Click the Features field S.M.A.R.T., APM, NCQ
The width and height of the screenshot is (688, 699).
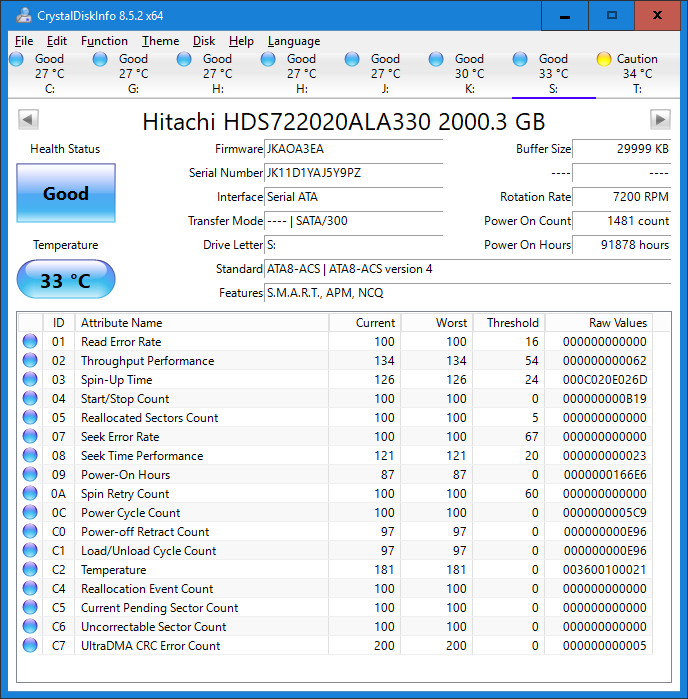pyautogui.click(x=467, y=293)
